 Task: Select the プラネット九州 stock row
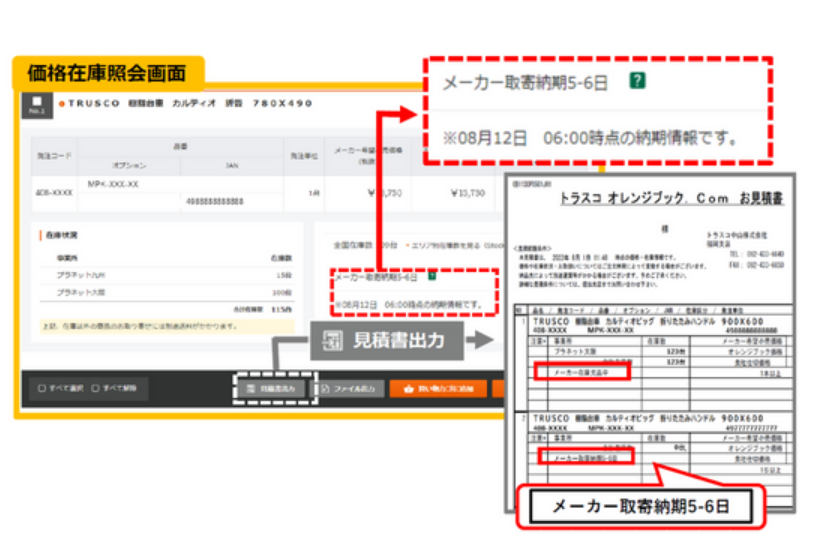click(167, 275)
